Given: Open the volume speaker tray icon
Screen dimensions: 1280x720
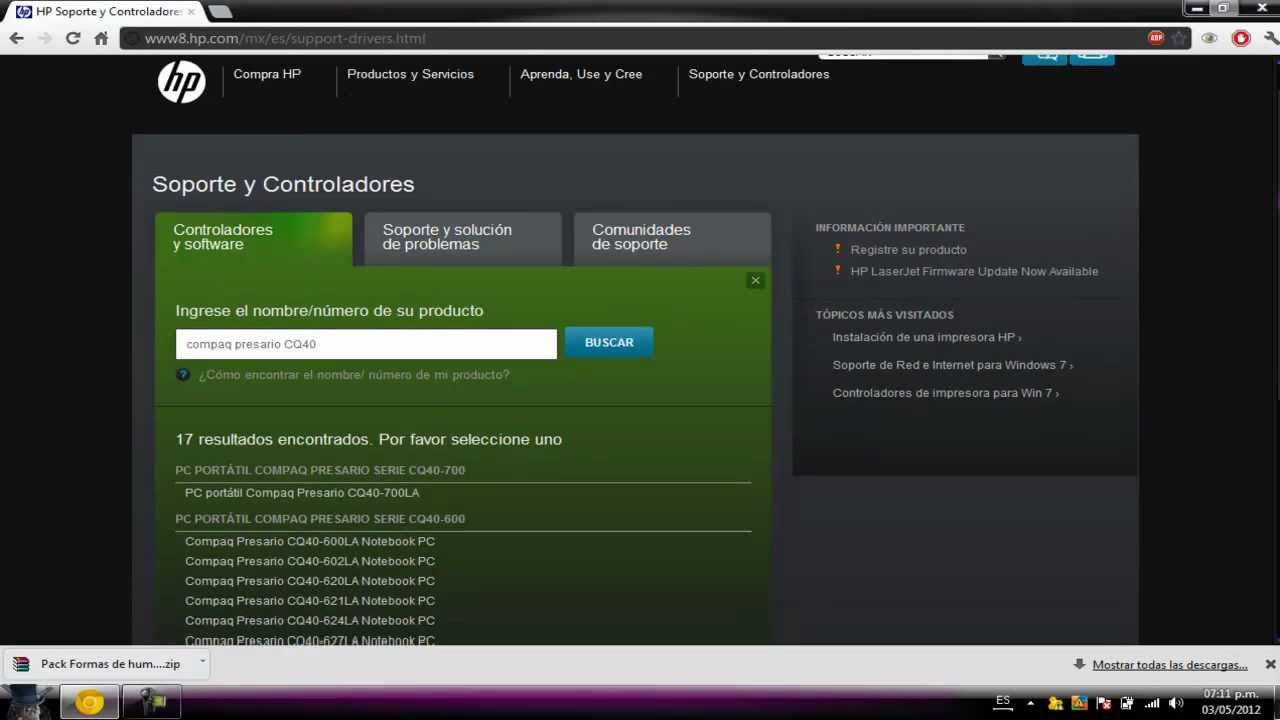Looking at the screenshot, I should 1176,703.
